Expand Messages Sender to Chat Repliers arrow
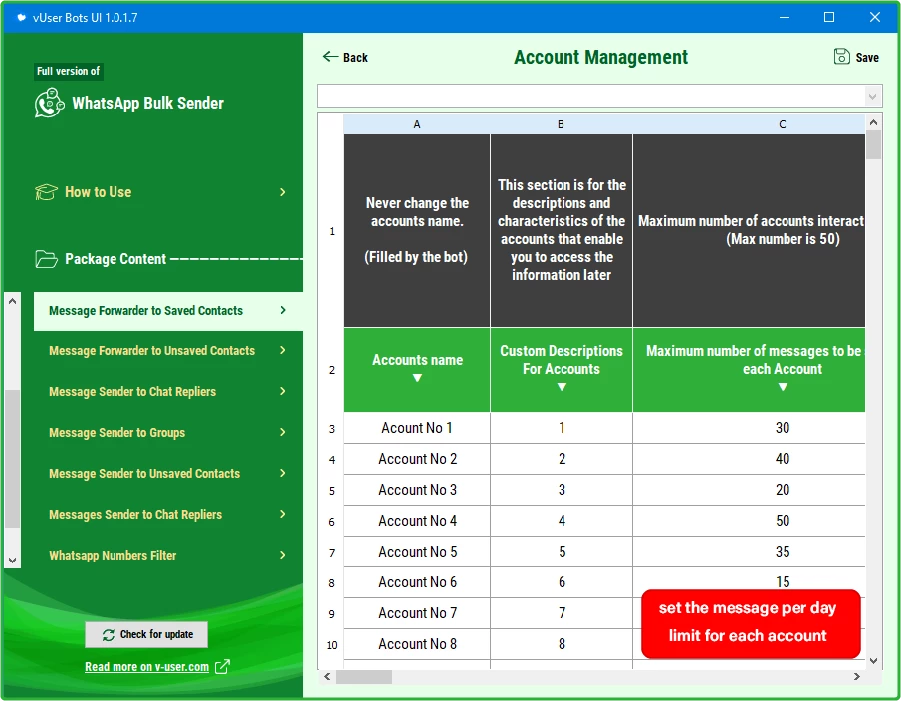This screenshot has height=701, width=901. pyautogui.click(x=283, y=514)
